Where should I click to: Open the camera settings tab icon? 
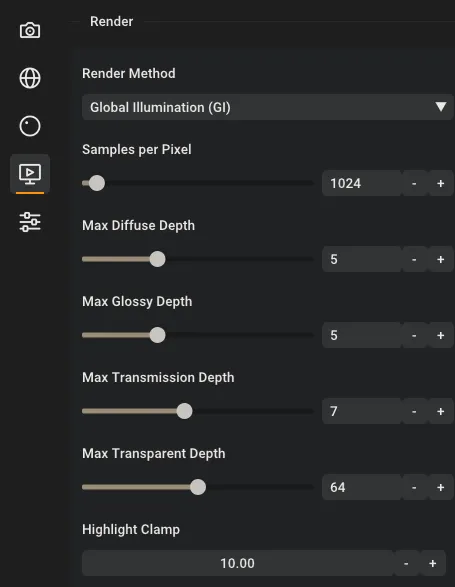point(30,30)
